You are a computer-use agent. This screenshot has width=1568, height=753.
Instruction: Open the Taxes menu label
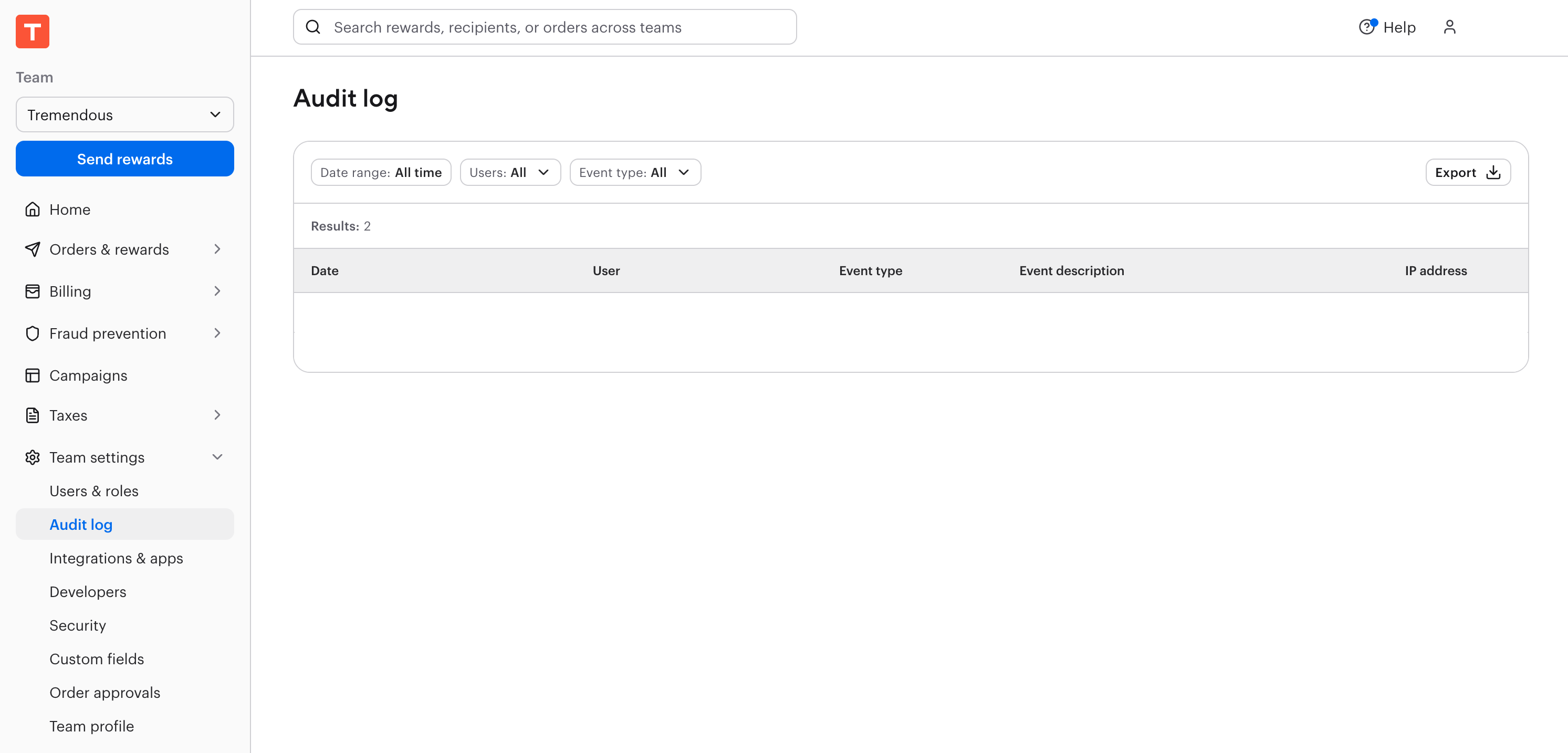pos(68,415)
